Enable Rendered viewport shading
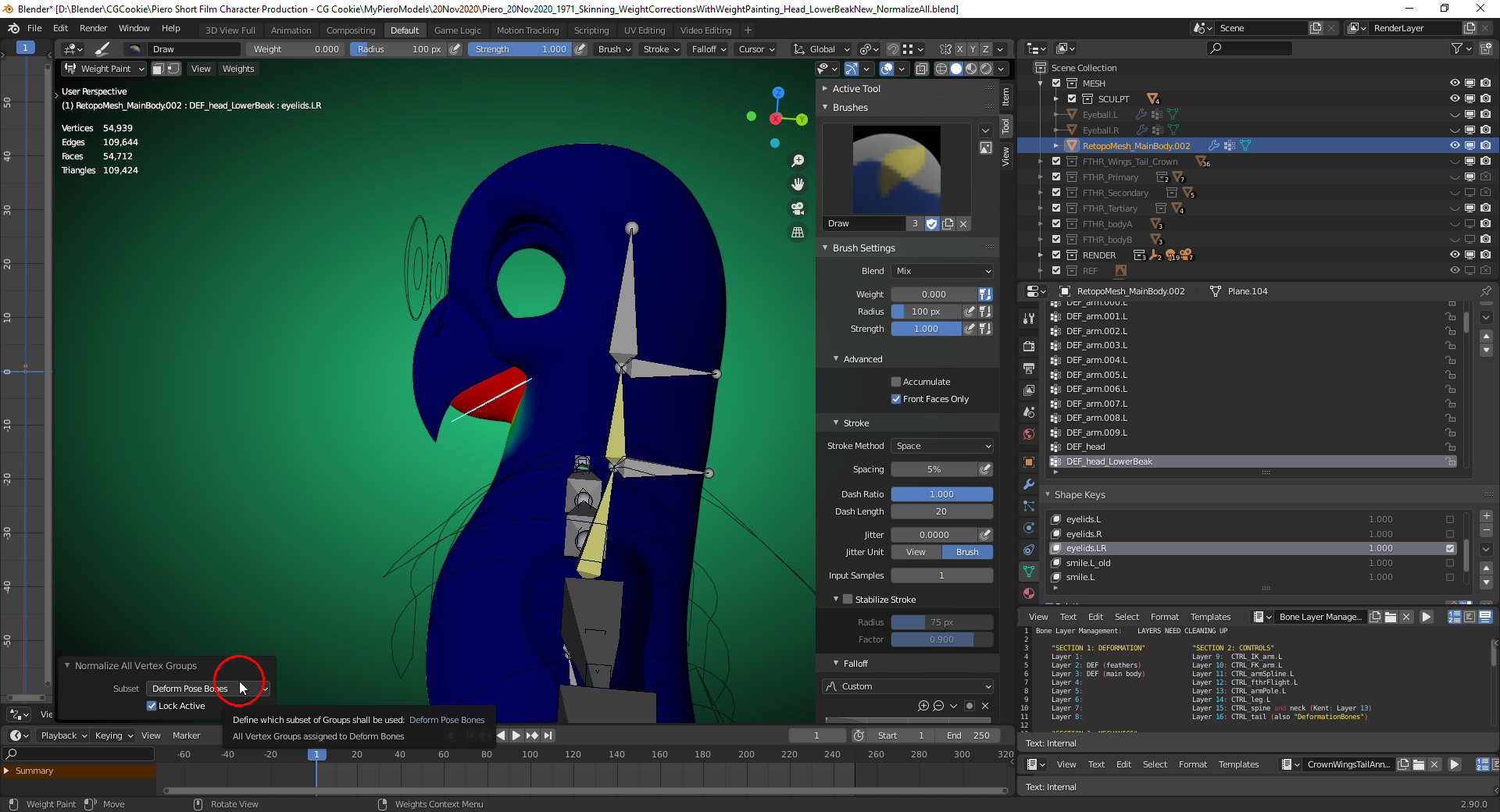 [985, 69]
